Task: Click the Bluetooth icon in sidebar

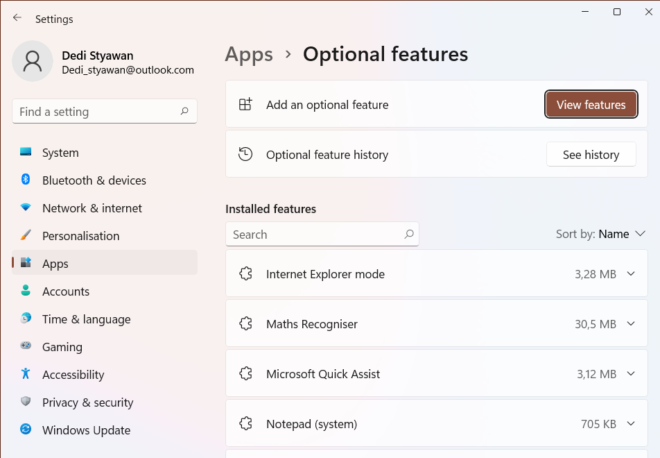Action: point(26,179)
